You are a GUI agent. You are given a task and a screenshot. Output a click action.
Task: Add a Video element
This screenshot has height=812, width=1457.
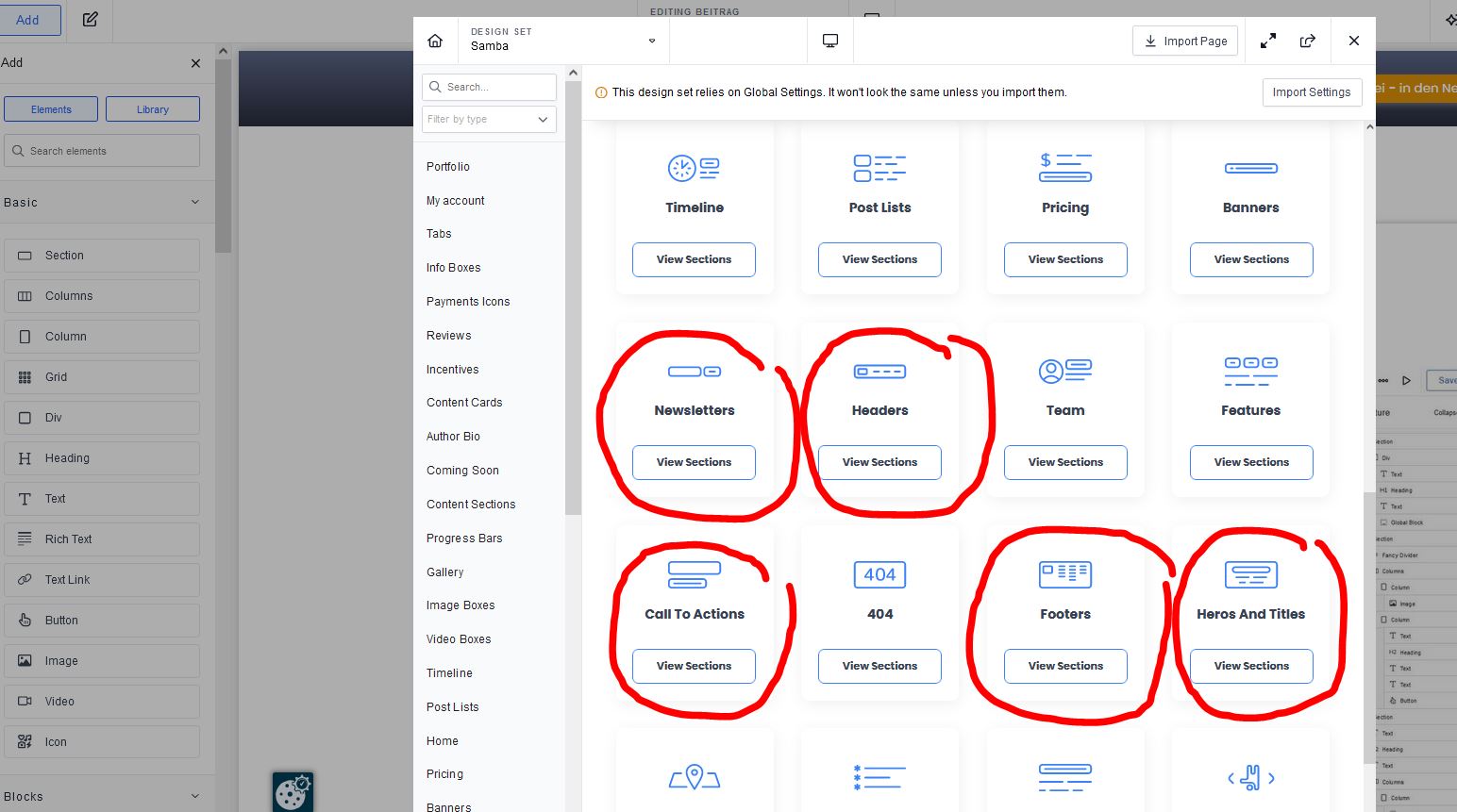[x=102, y=702]
